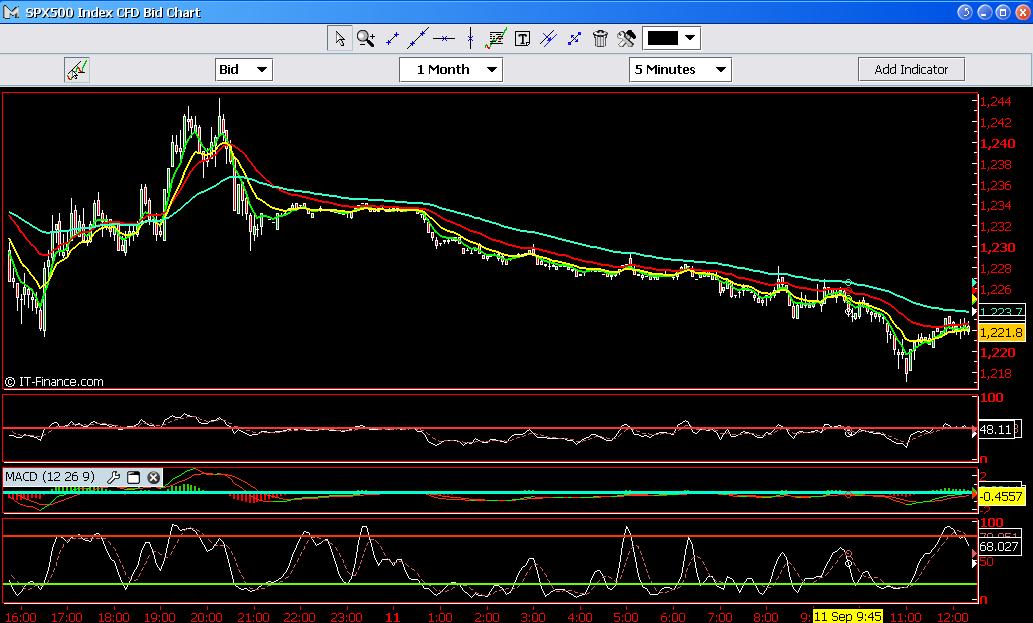Click the round restore button in title bar

[964, 12]
